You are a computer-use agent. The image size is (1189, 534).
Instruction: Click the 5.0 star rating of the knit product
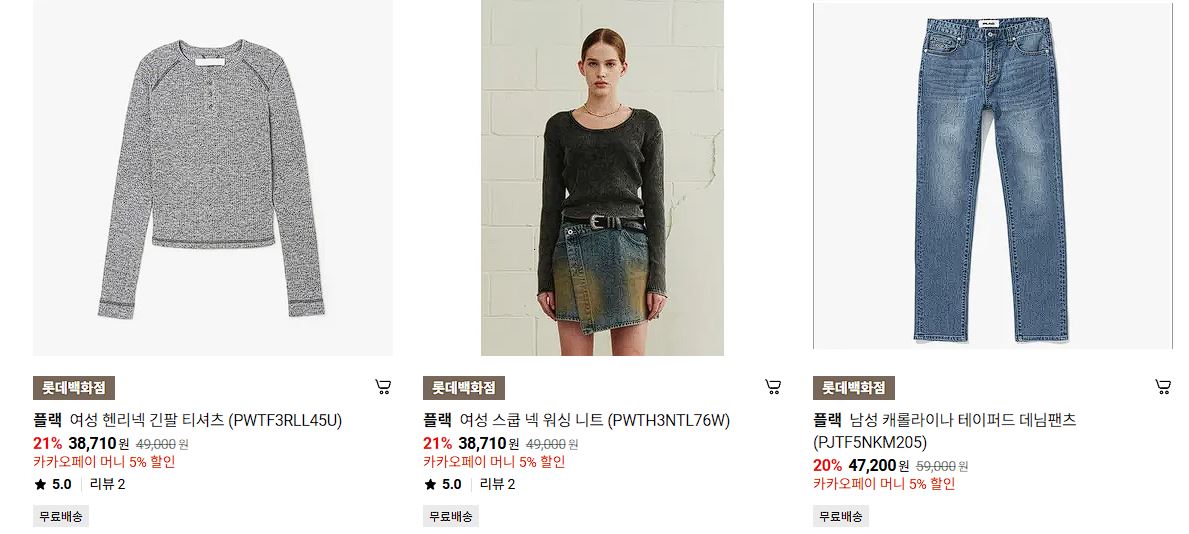pyautogui.click(x=443, y=485)
